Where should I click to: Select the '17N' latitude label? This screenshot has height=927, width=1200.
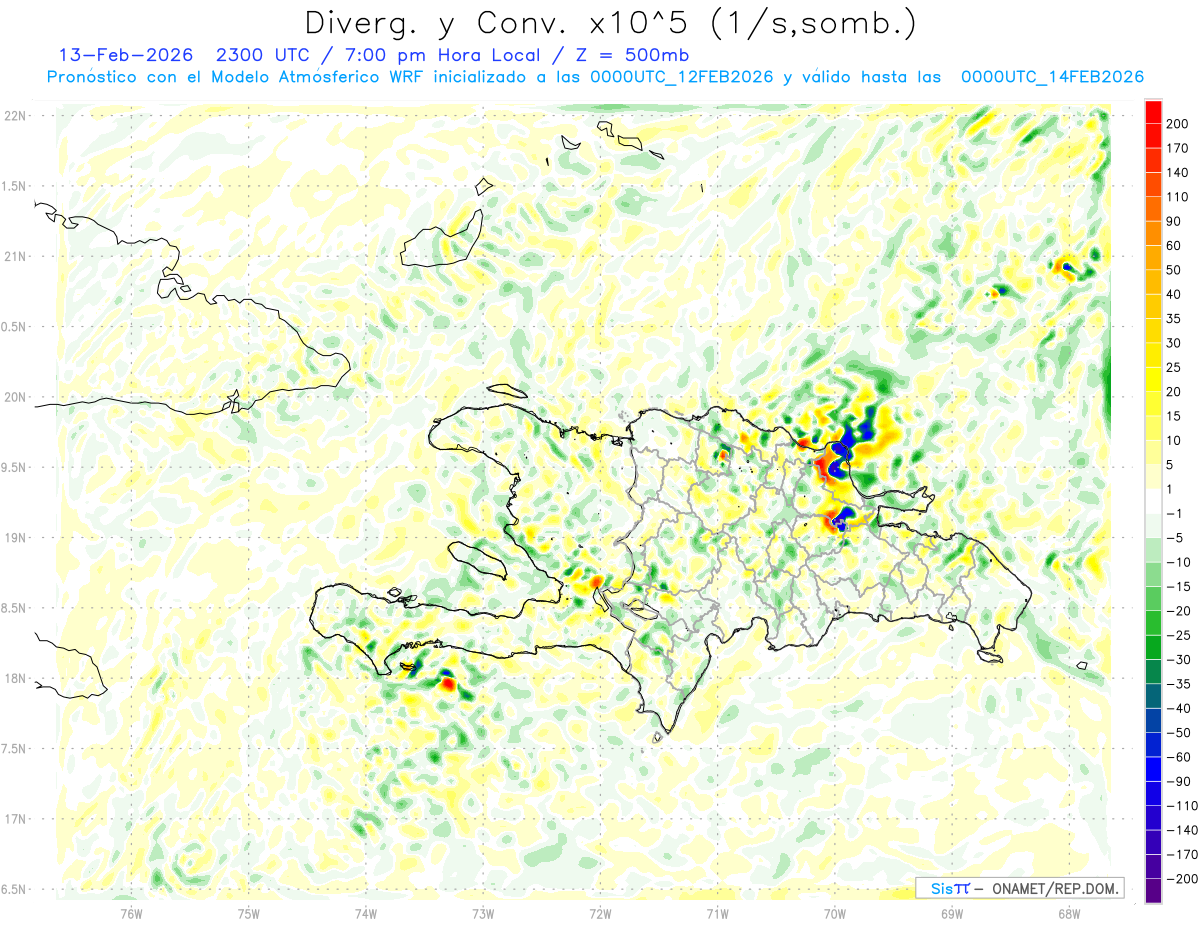pos(15,819)
